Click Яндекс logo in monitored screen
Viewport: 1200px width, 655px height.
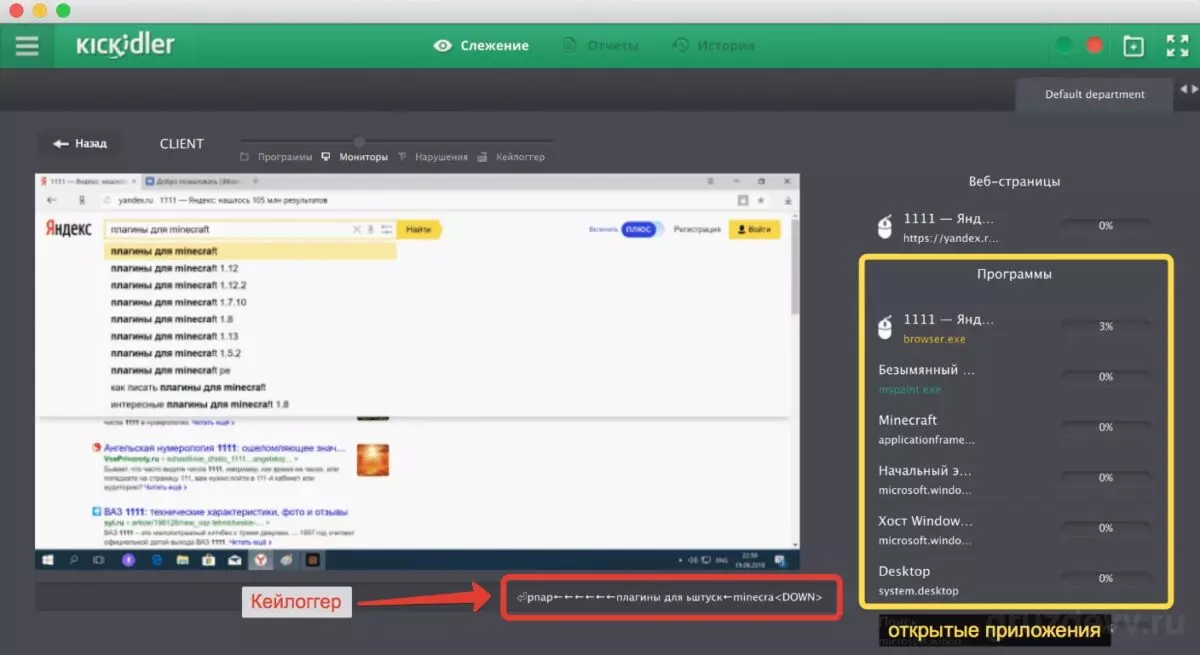(69, 229)
